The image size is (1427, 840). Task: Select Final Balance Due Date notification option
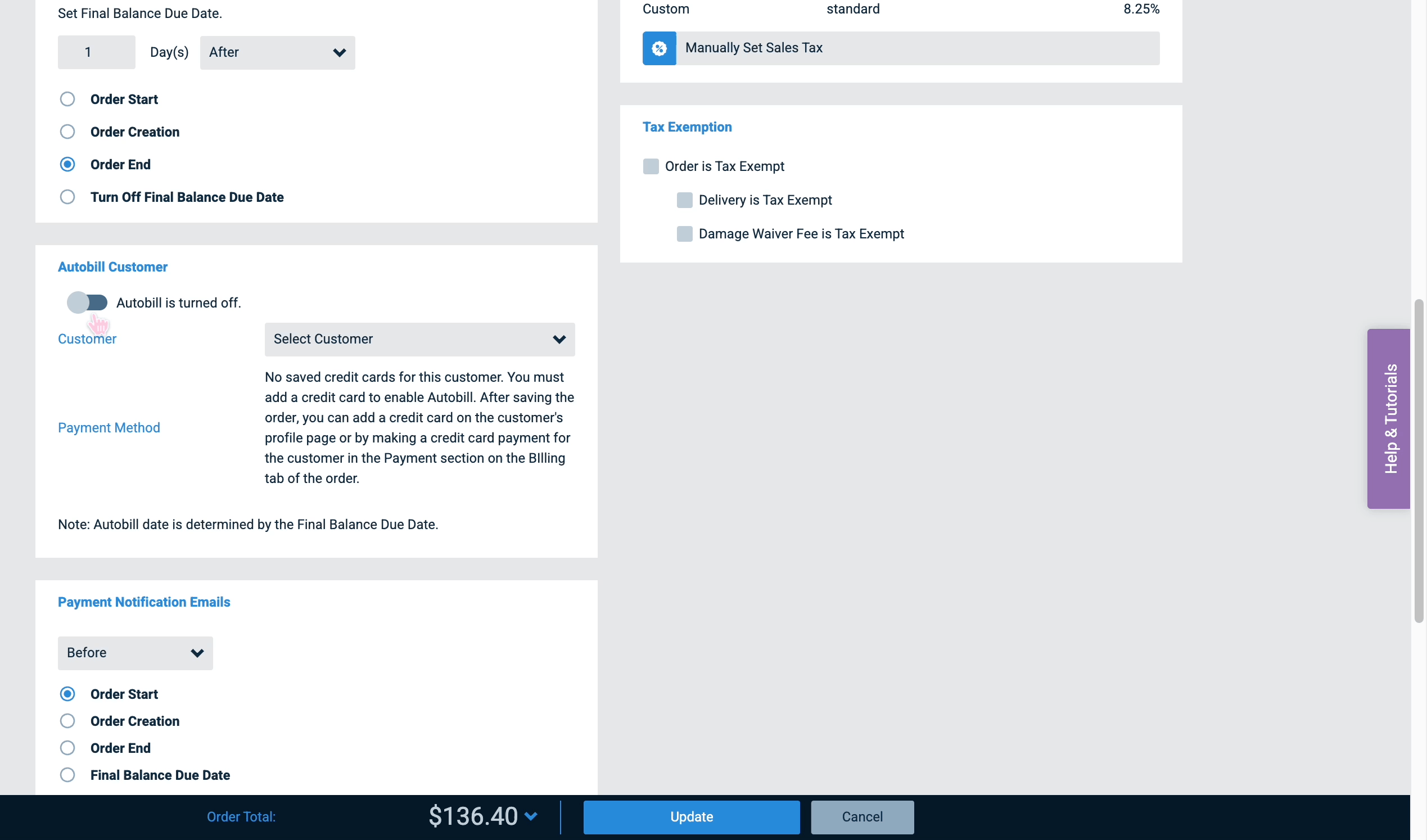coord(67,775)
